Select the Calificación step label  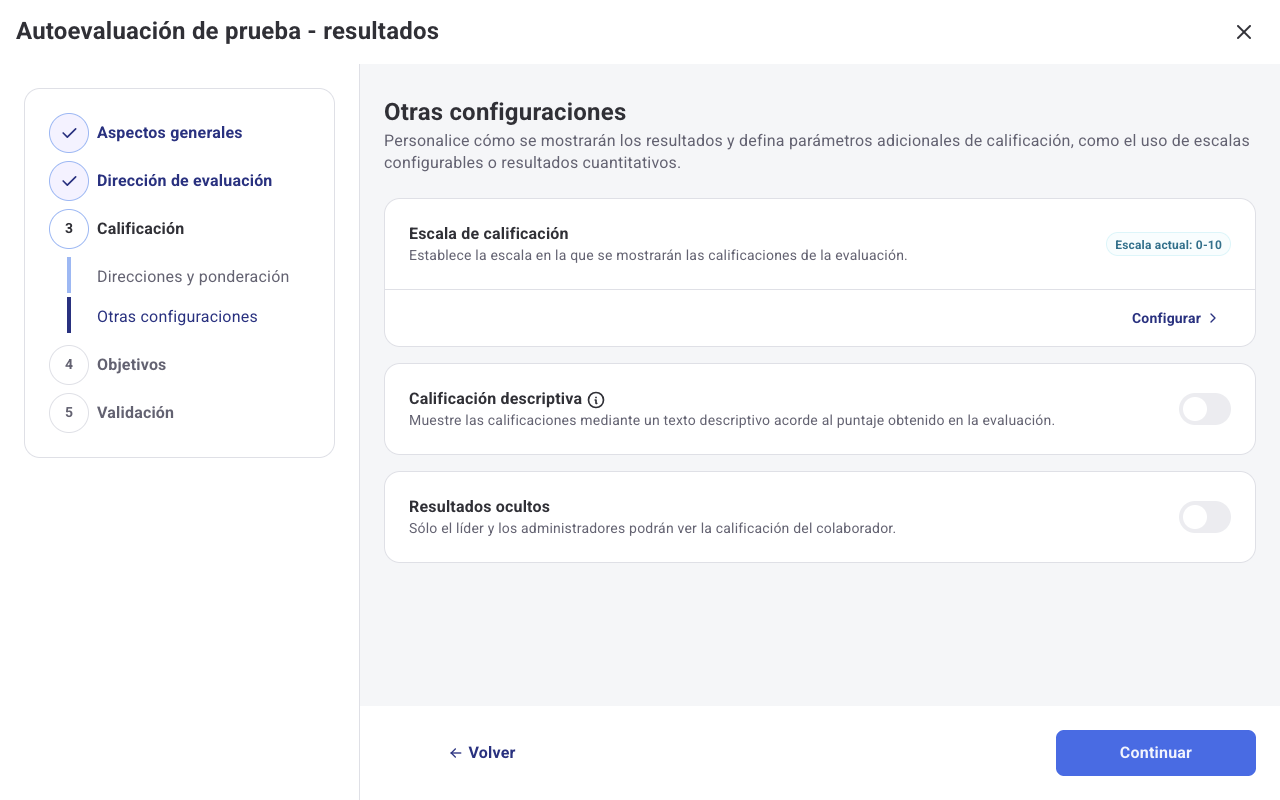(140, 229)
